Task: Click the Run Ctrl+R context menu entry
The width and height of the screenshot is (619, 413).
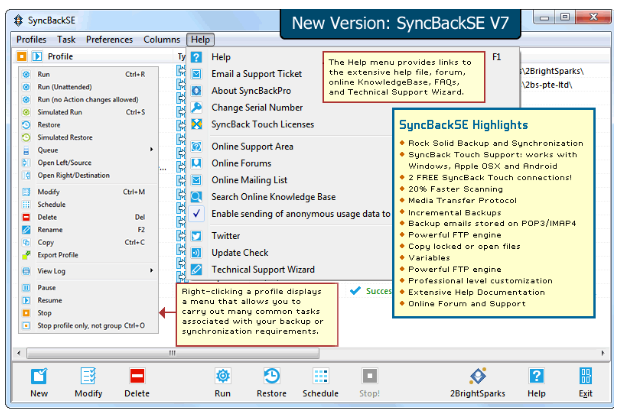Action: coord(88,74)
